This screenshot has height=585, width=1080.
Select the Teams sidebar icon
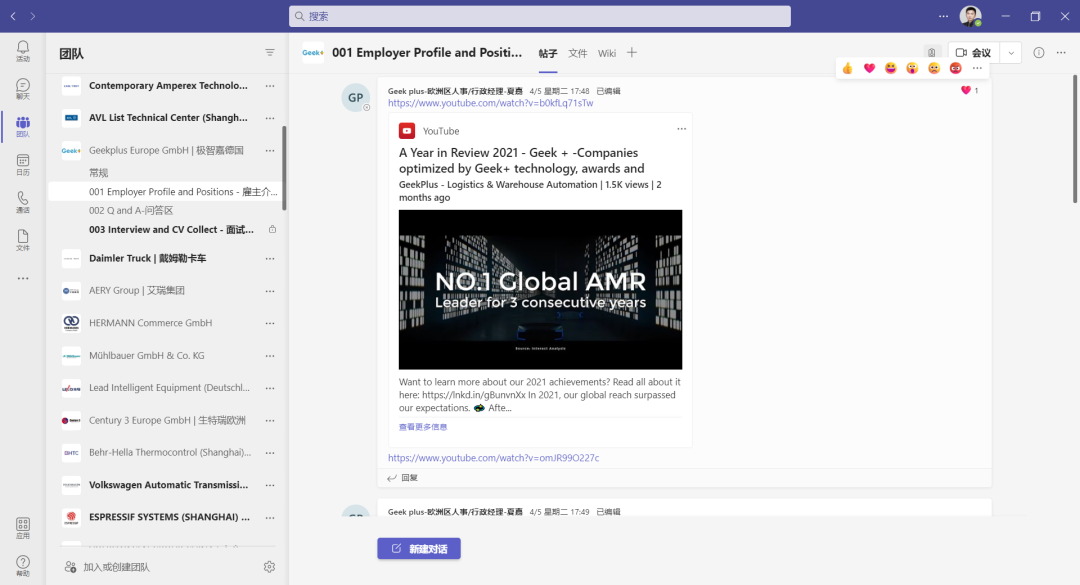coord(23,126)
